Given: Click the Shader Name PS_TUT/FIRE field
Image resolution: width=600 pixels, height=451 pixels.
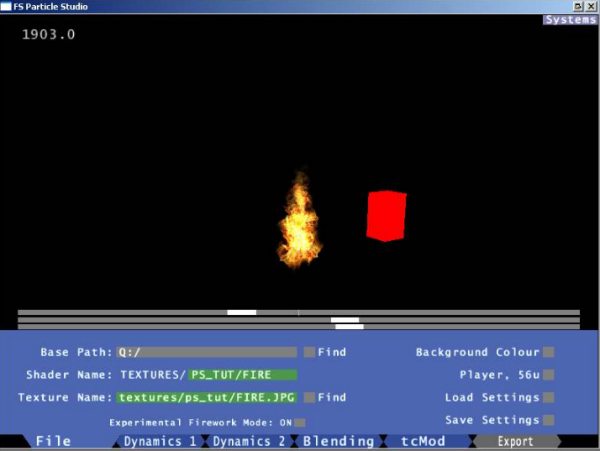Looking at the screenshot, I should [x=244, y=375].
